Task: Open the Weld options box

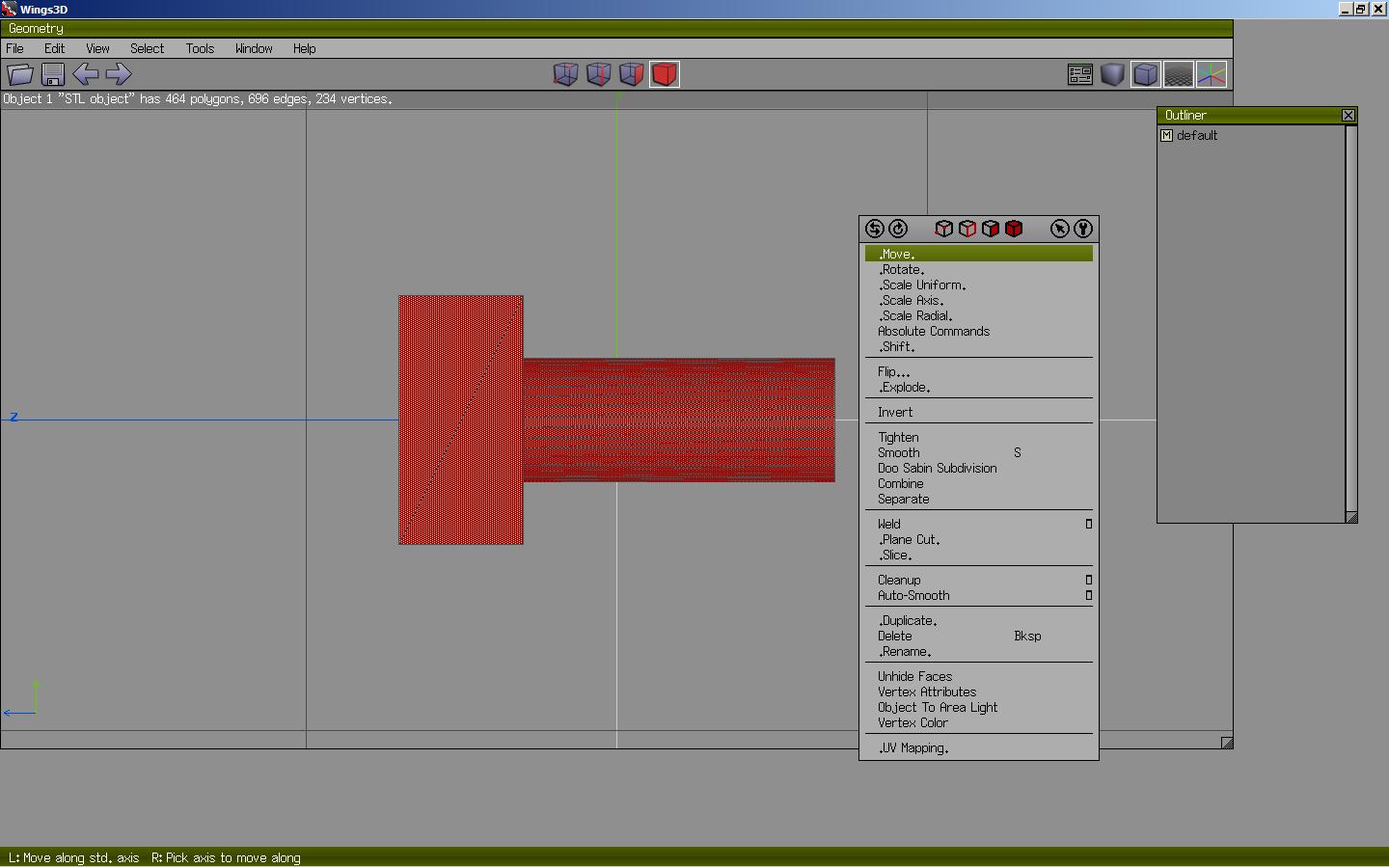Action: [x=1089, y=524]
